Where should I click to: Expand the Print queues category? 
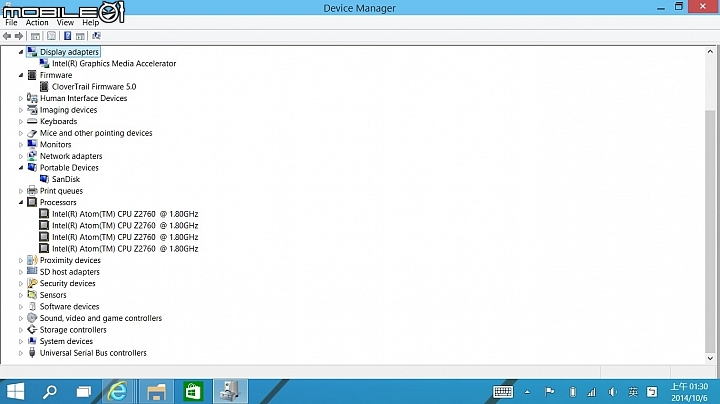pos(21,191)
